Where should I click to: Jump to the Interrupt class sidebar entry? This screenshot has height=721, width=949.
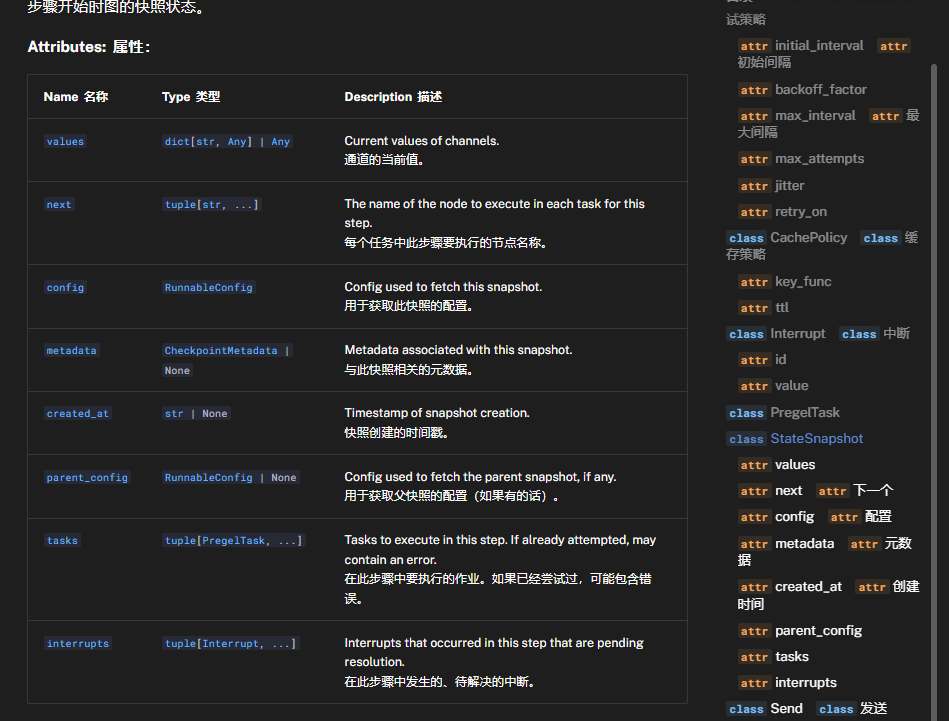(x=798, y=334)
